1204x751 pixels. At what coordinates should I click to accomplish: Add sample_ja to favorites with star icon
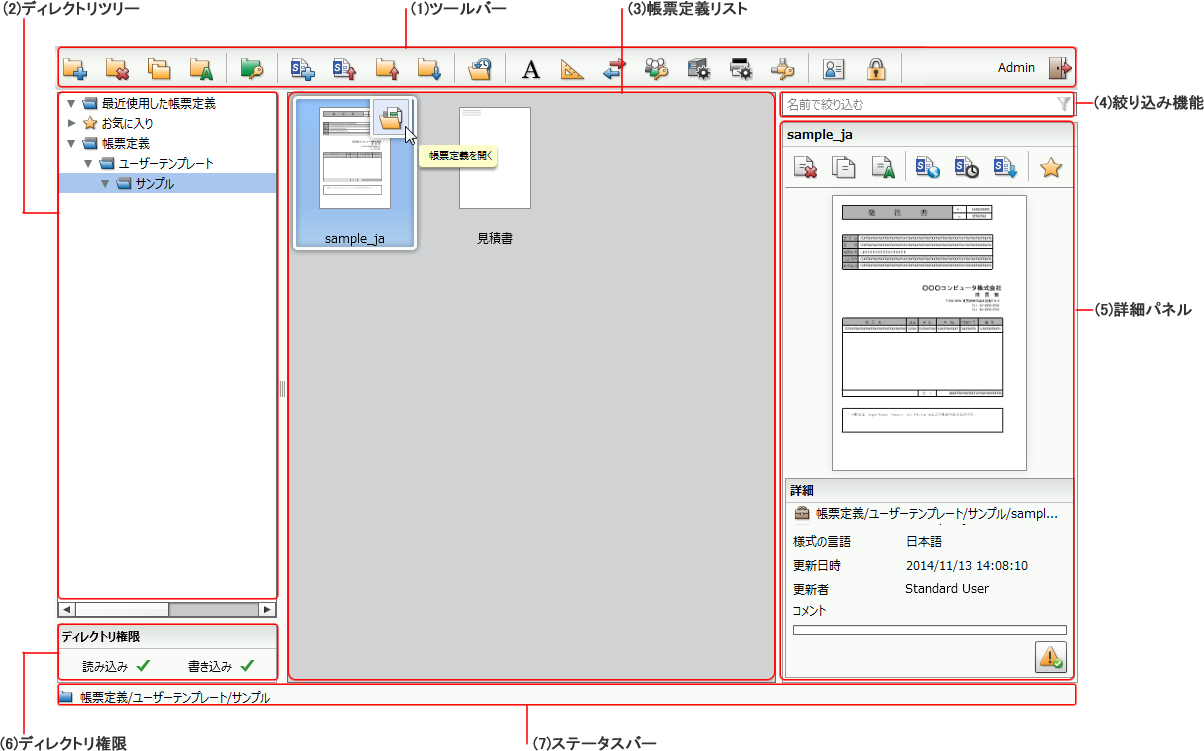pos(1050,168)
